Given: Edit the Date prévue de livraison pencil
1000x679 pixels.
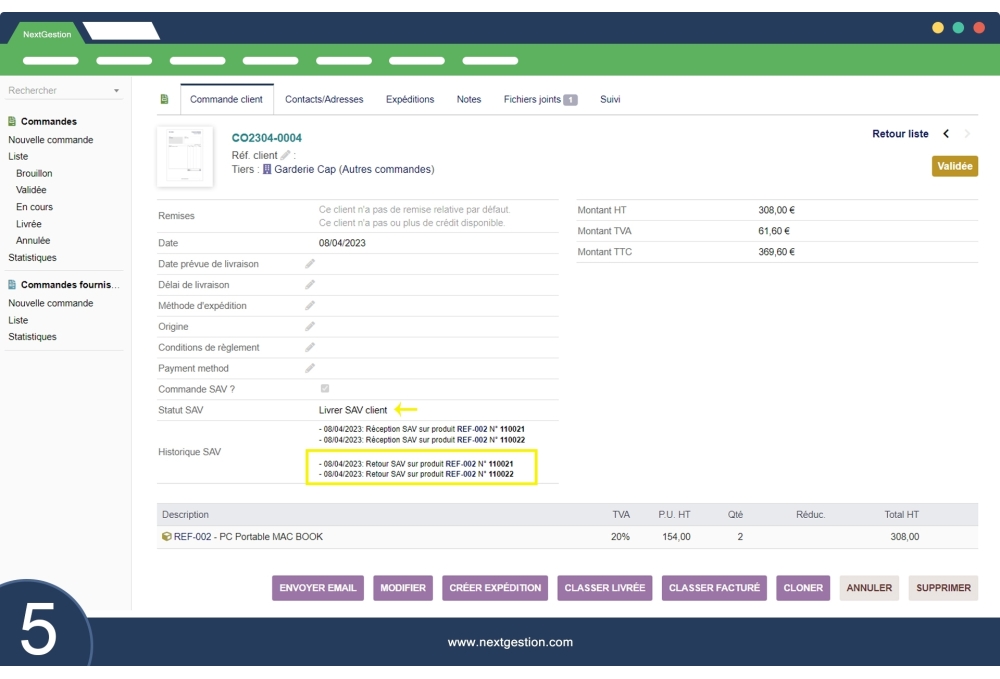Looking at the screenshot, I should [x=310, y=264].
